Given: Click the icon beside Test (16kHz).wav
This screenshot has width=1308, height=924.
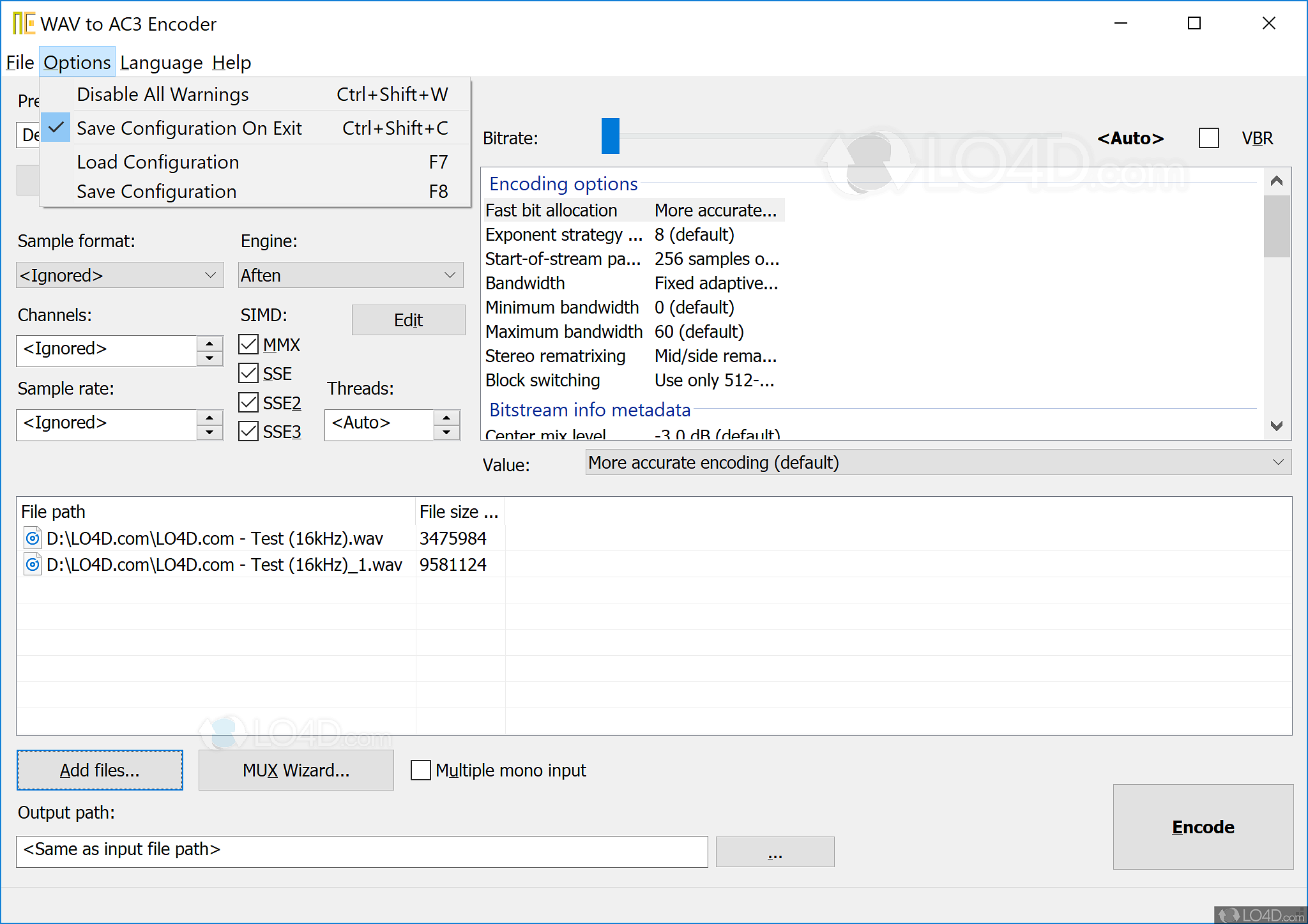Looking at the screenshot, I should coord(32,538).
